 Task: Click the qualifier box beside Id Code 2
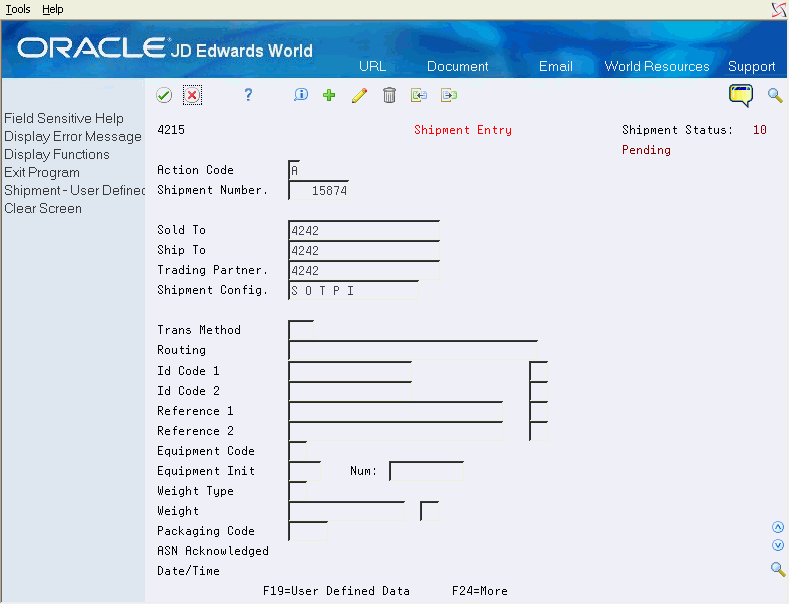click(538, 391)
